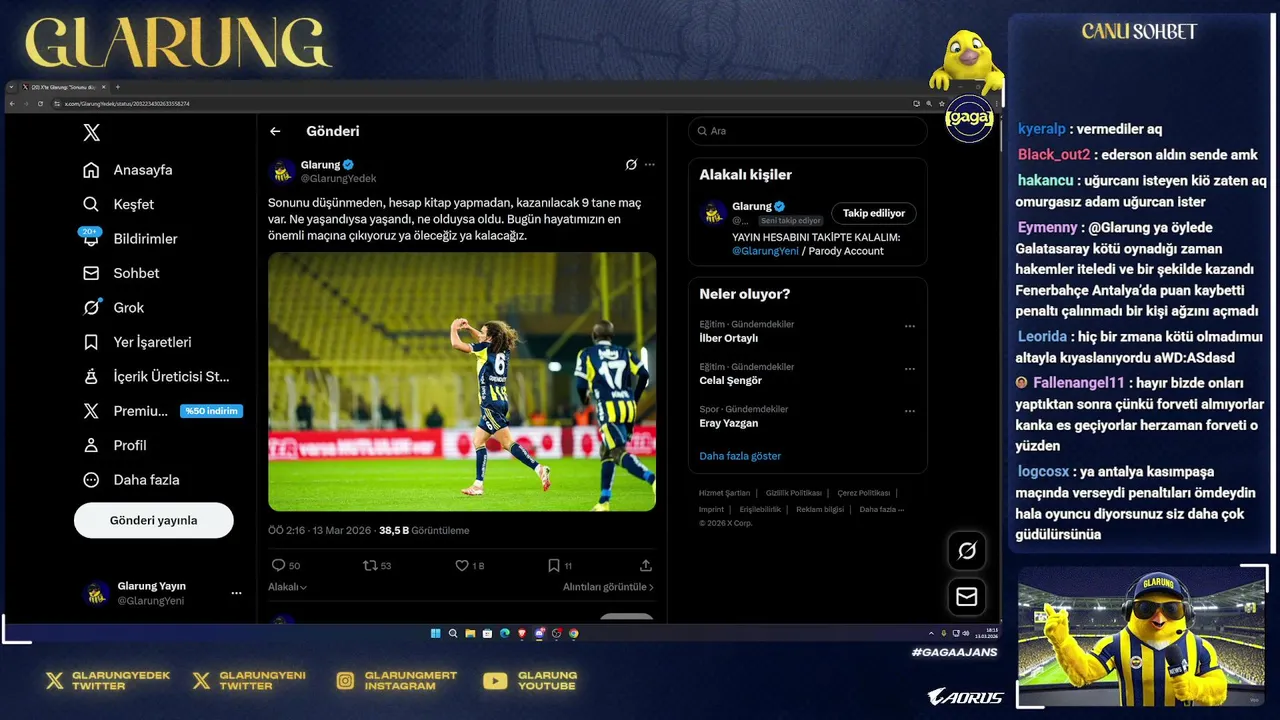Open Profil page
The image size is (1280, 720).
(x=114, y=445)
